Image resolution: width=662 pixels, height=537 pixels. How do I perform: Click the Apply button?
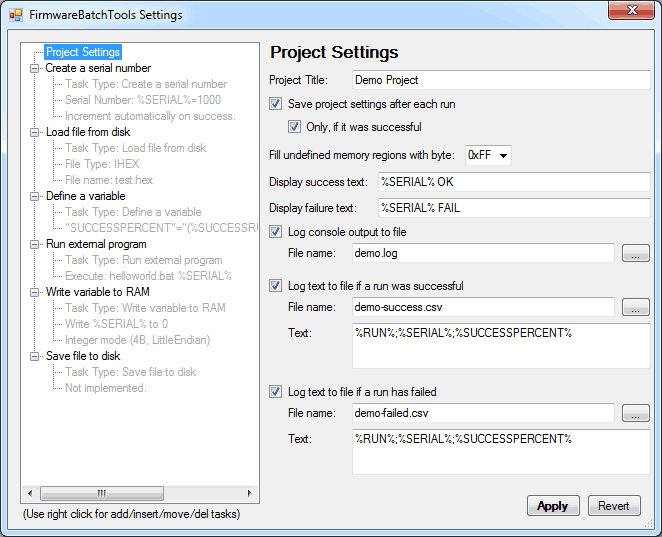coord(552,506)
